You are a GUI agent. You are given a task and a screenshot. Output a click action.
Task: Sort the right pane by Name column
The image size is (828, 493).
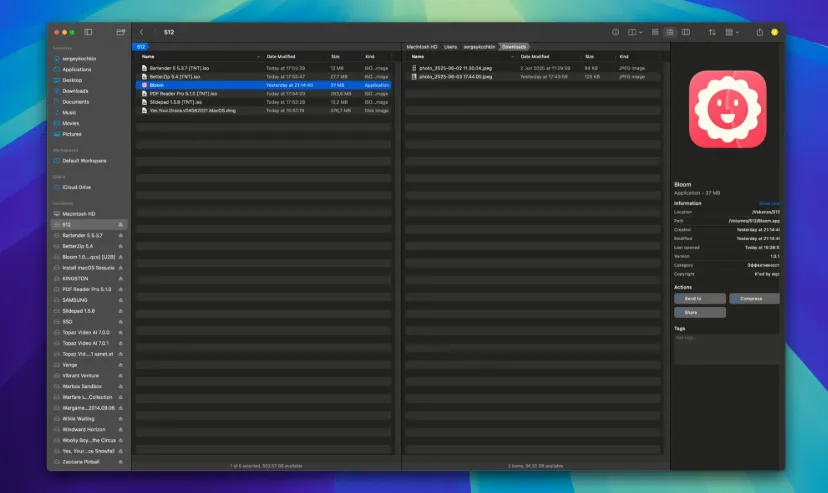tap(418, 56)
